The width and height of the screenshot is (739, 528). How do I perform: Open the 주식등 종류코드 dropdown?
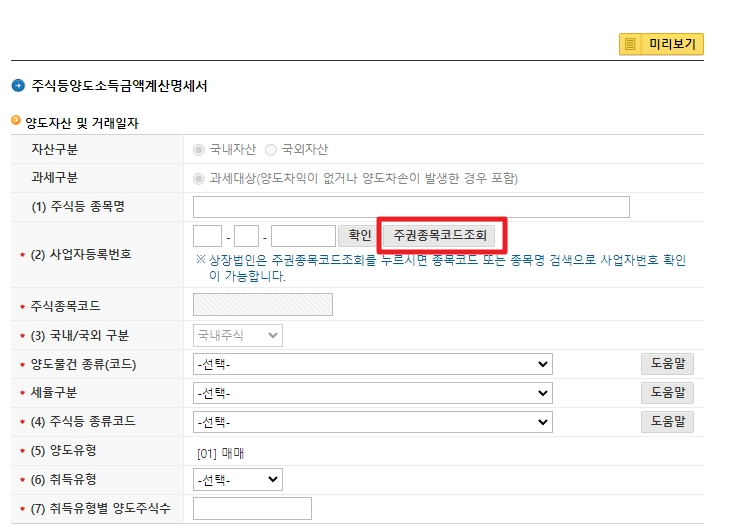pyautogui.click(x=372, y=422)
